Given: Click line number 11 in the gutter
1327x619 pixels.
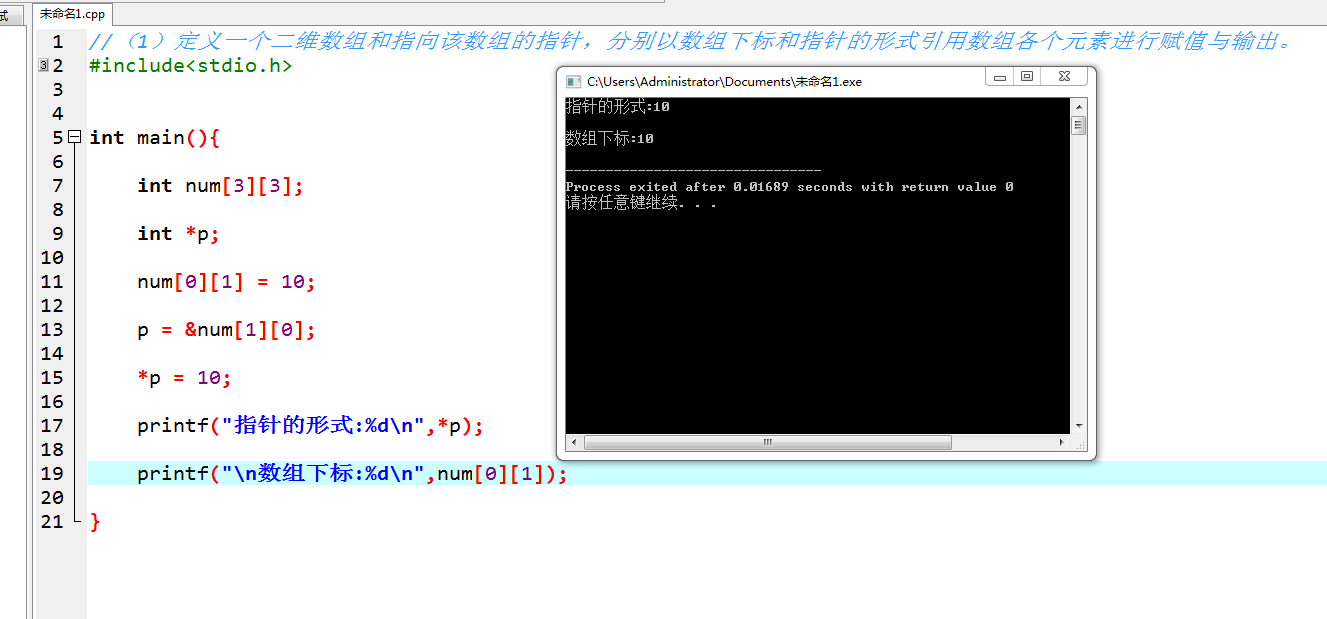Looking at the screenshot, I should pos(52,281).
